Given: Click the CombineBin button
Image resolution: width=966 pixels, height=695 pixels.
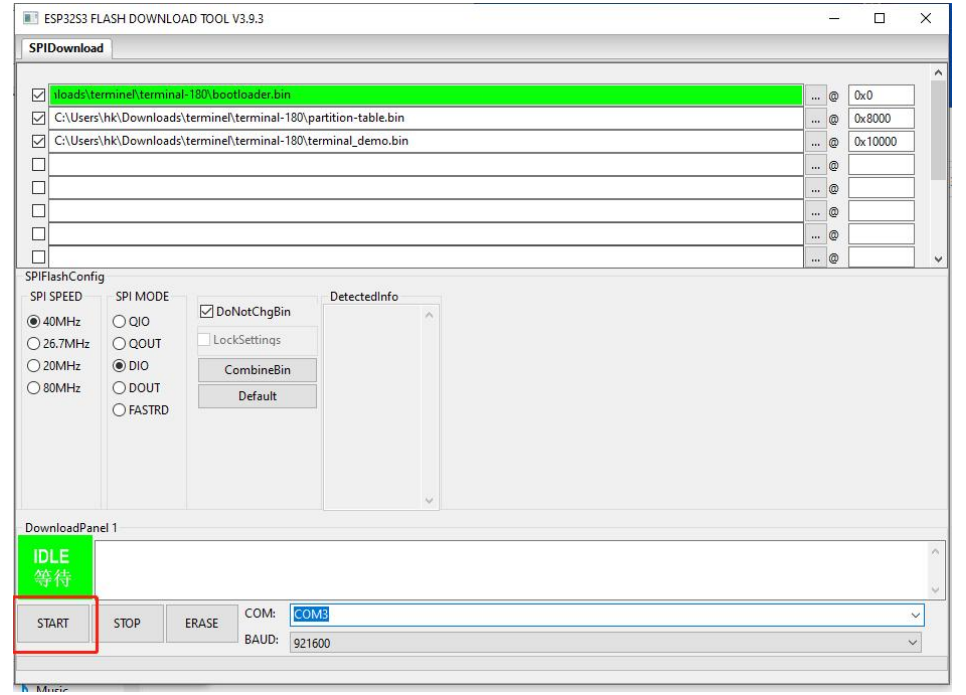Looking at the screenshot, I should [x=257, y=370].
